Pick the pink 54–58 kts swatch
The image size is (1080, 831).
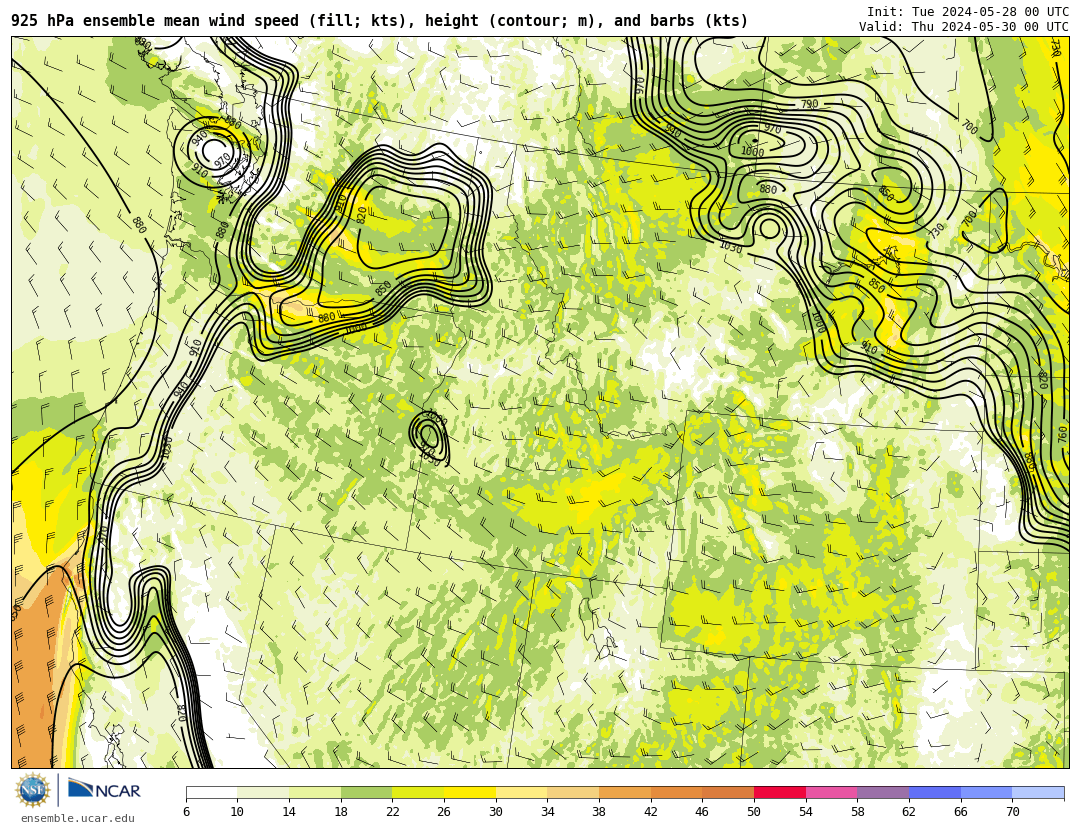pyautogui.click(x=831, y=792)
